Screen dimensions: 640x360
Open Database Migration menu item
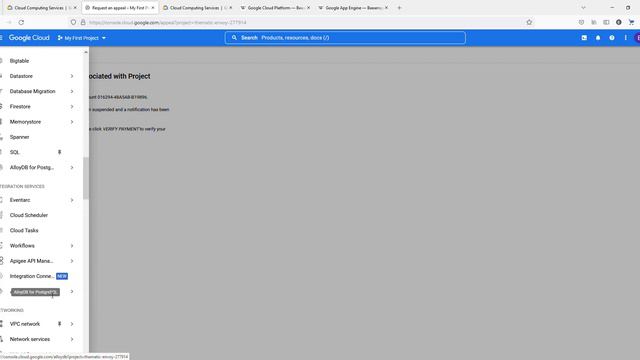(x=32, y=91)
